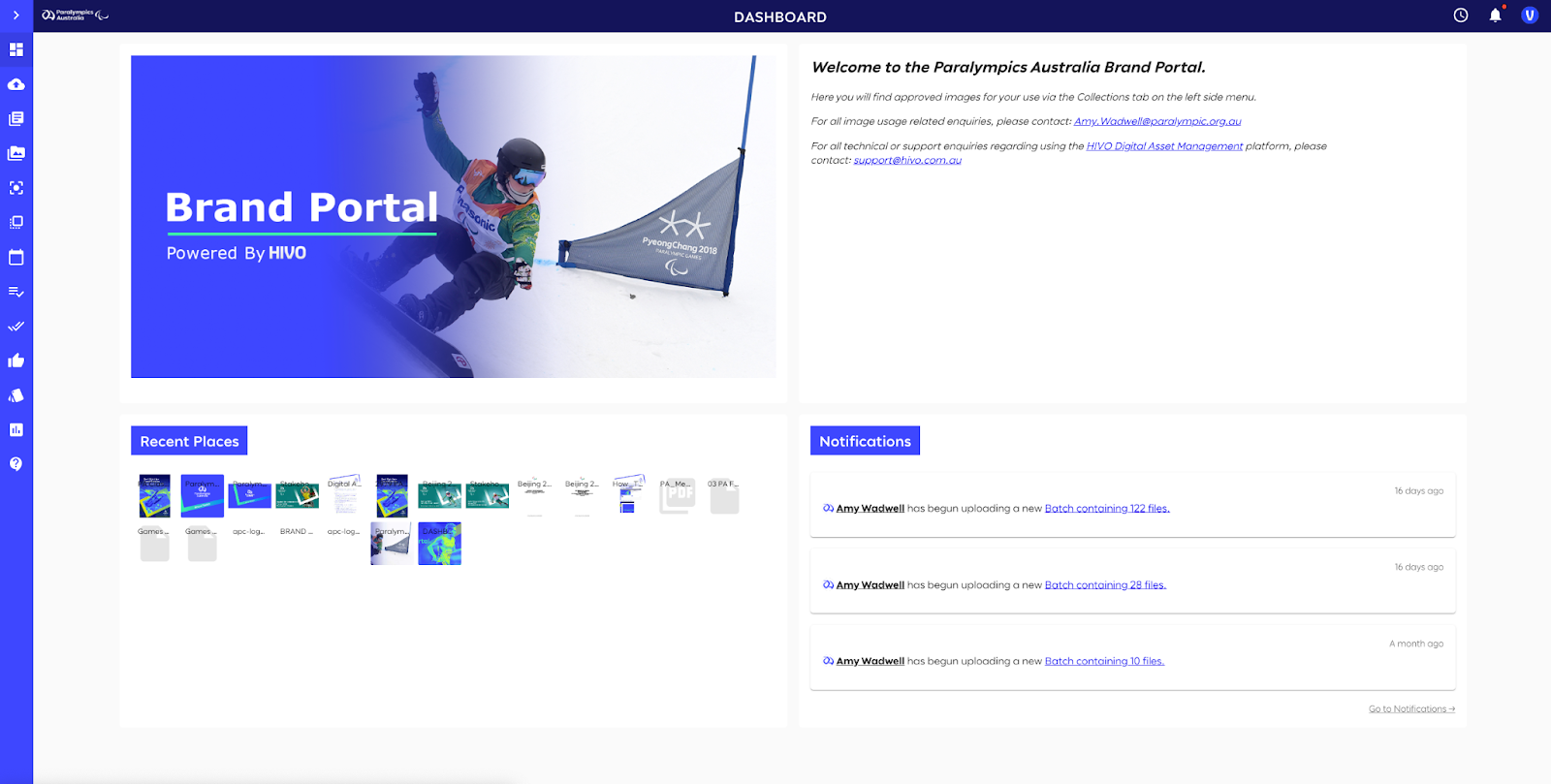1551x784 pixels.
Task: Open the calendar icon in sidebar
Action: tap(16, 257)
